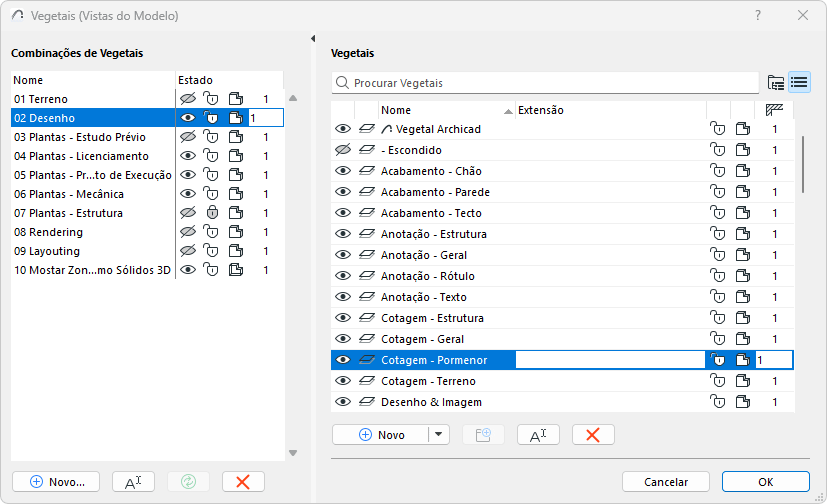This screenshot has width=827, height=504.
Task: Collapse the left panel with the divider arrow
Action: click(314, 39)
